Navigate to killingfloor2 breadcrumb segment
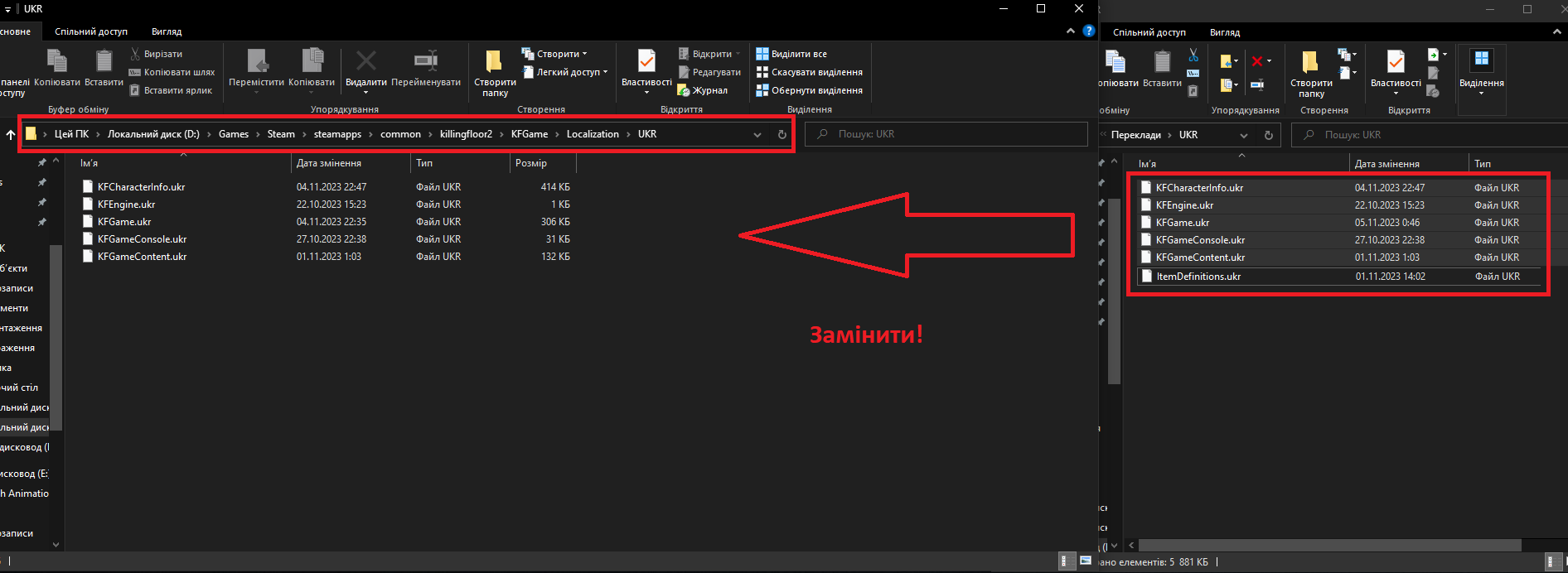 tap(466, 134)
